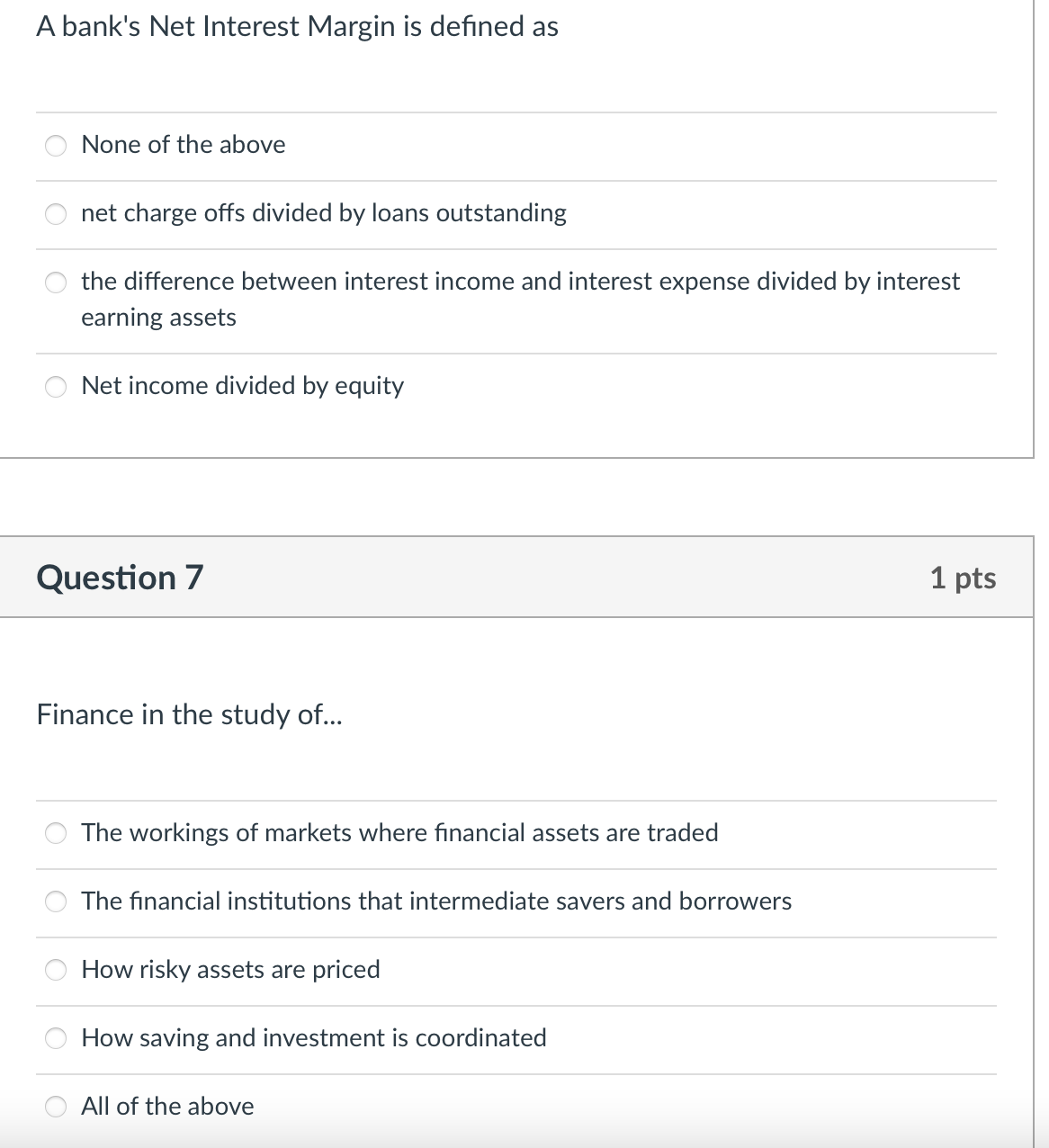
Task: Select "How risky assets are priced"
Action: [55, 971]
